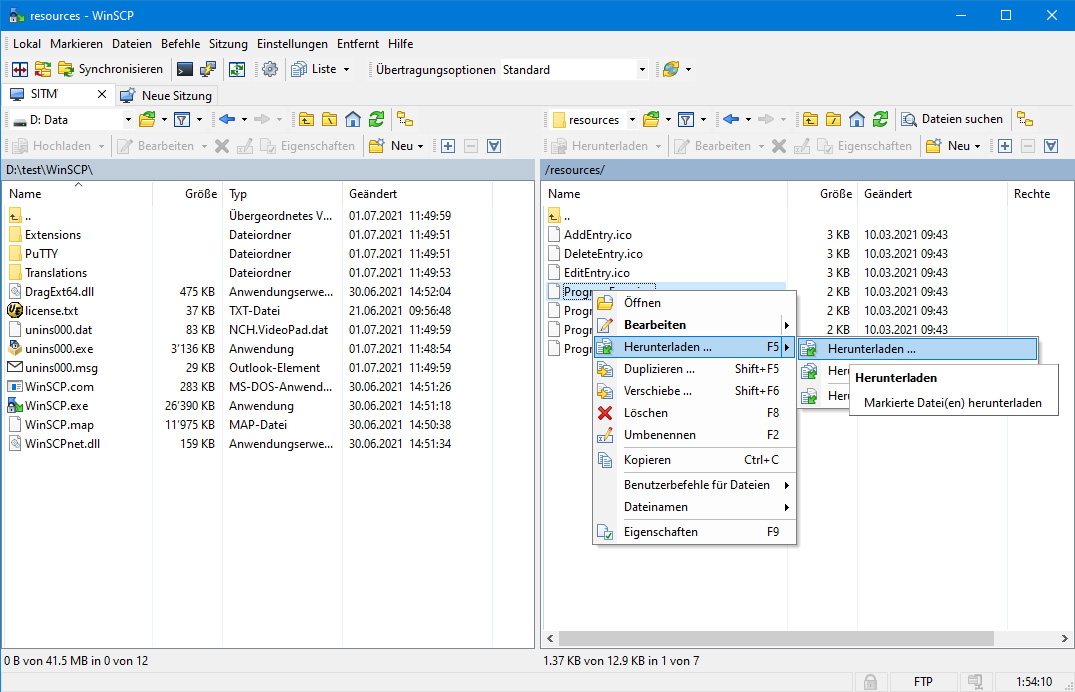The height and width of the screenshot is (692, 1075).
Task: Click open directory folder icon in remote panel
Action: pos(651,120)
